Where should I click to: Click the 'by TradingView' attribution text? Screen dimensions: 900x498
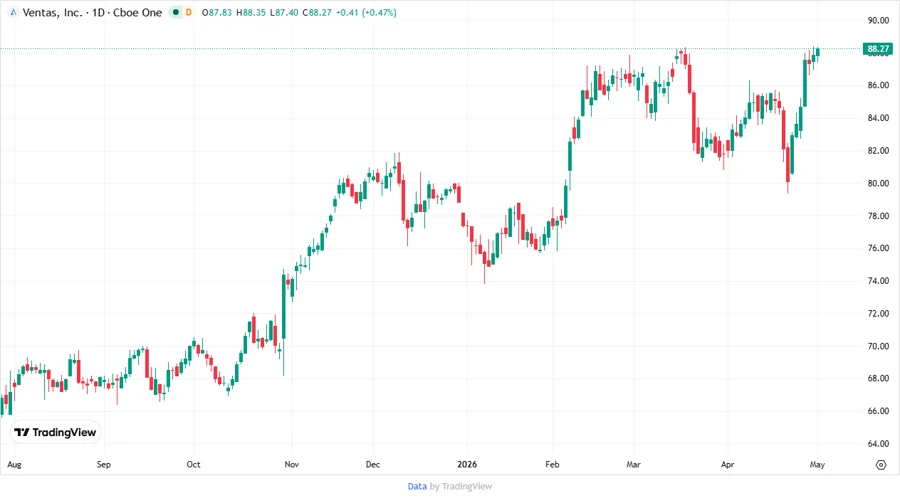(x=461, y=486)
